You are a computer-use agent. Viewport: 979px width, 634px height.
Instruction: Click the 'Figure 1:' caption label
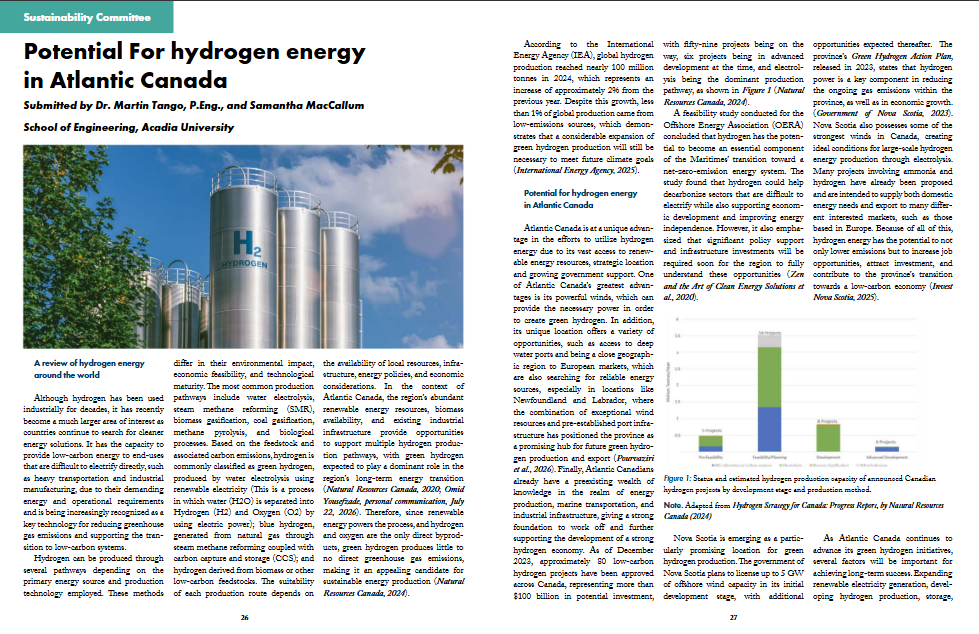coord(677,478)
